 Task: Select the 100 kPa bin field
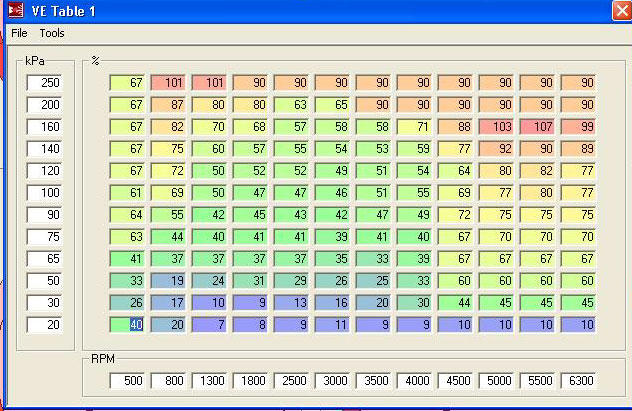coord(45,193)
